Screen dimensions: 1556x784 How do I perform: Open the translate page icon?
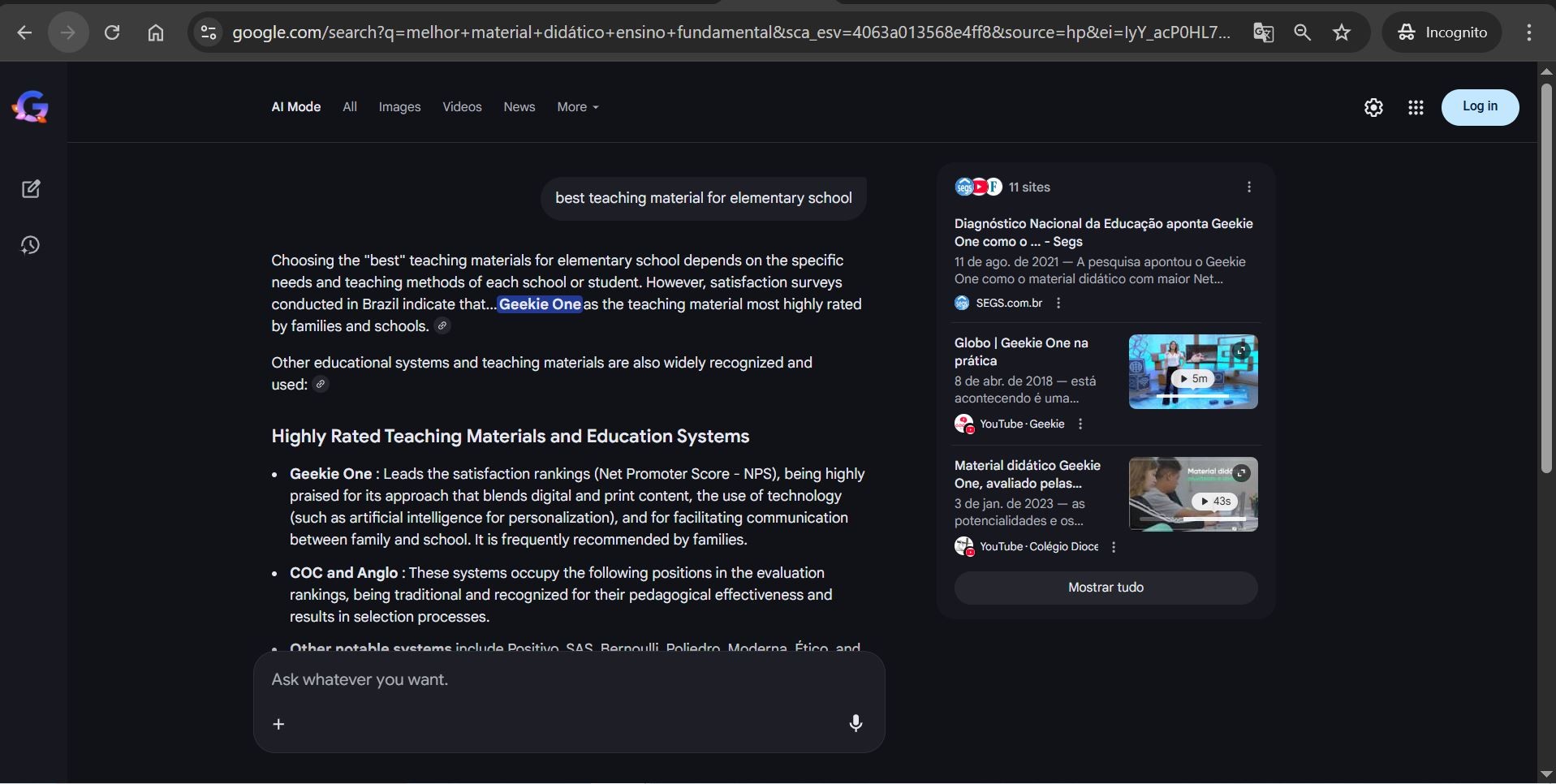click(1263, 32)
